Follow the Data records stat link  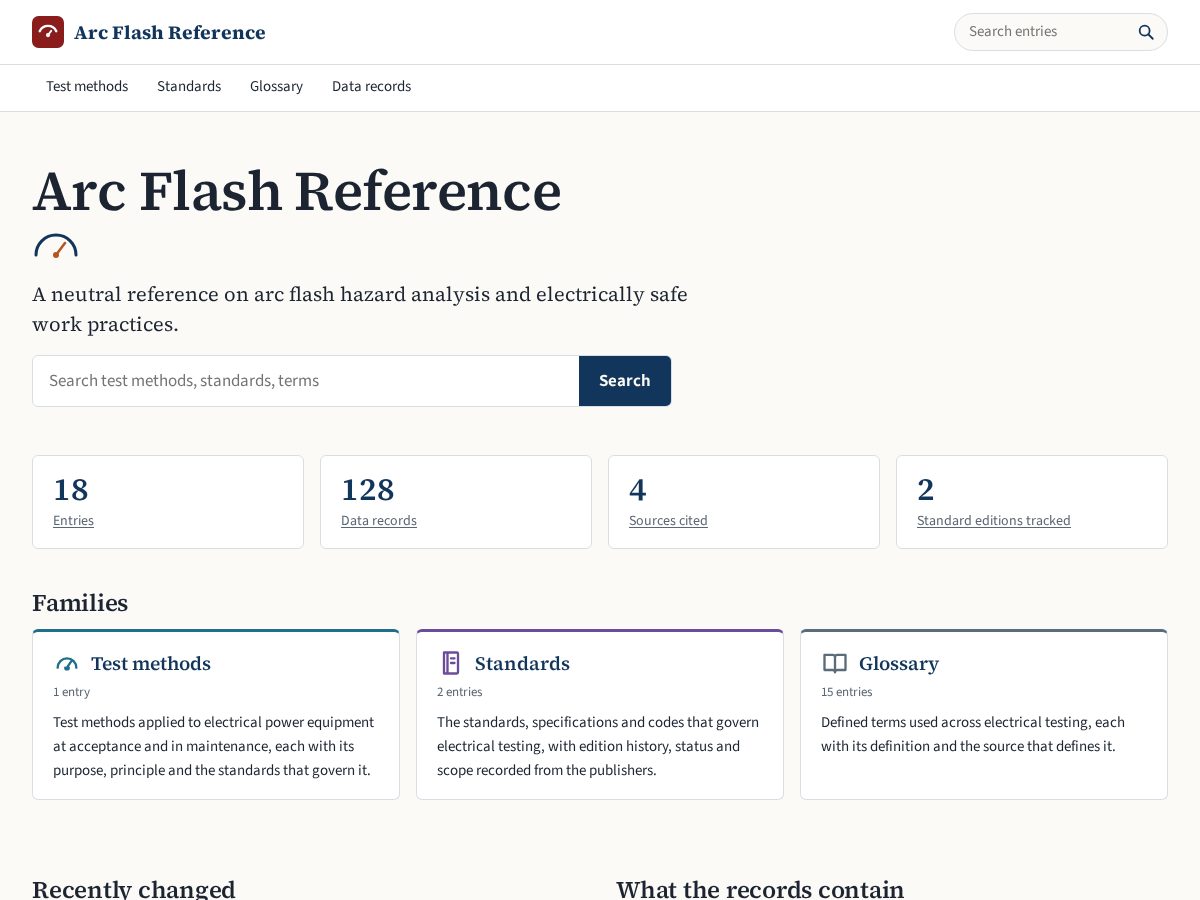coord(379,521)
